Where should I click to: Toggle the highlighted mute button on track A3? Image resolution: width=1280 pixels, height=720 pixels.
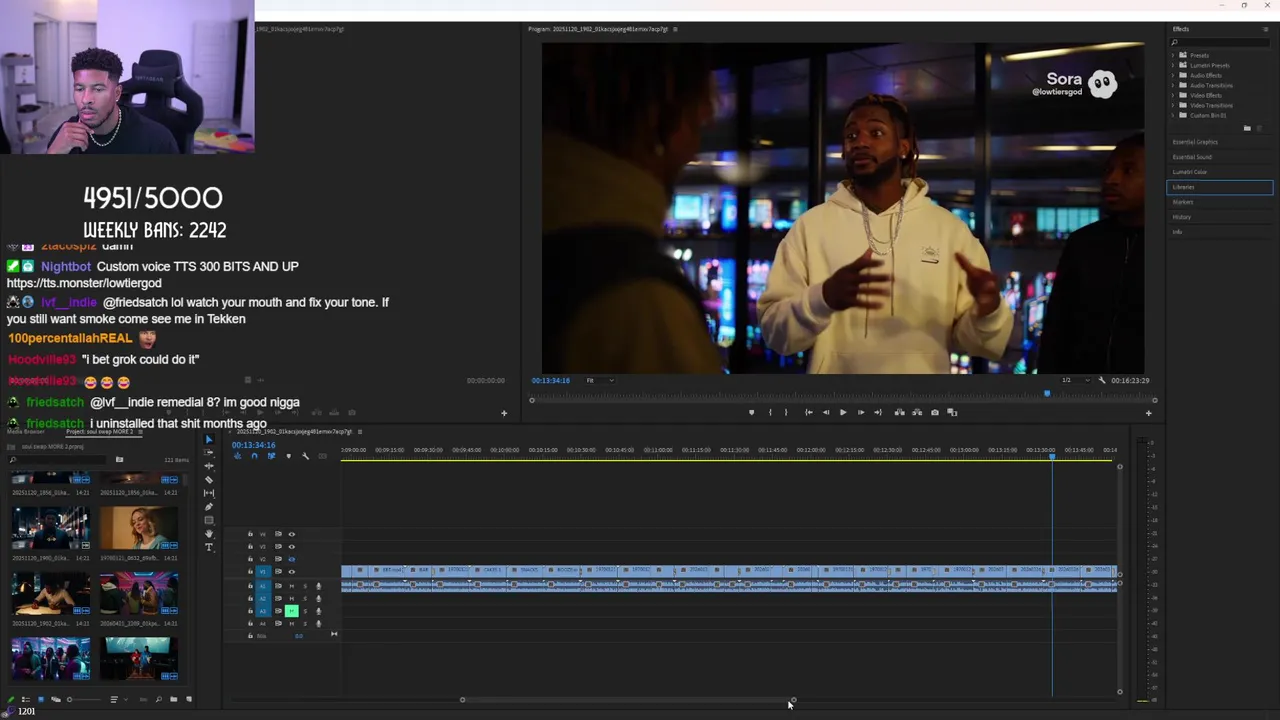pyautogui.click(x=291, y=611)
